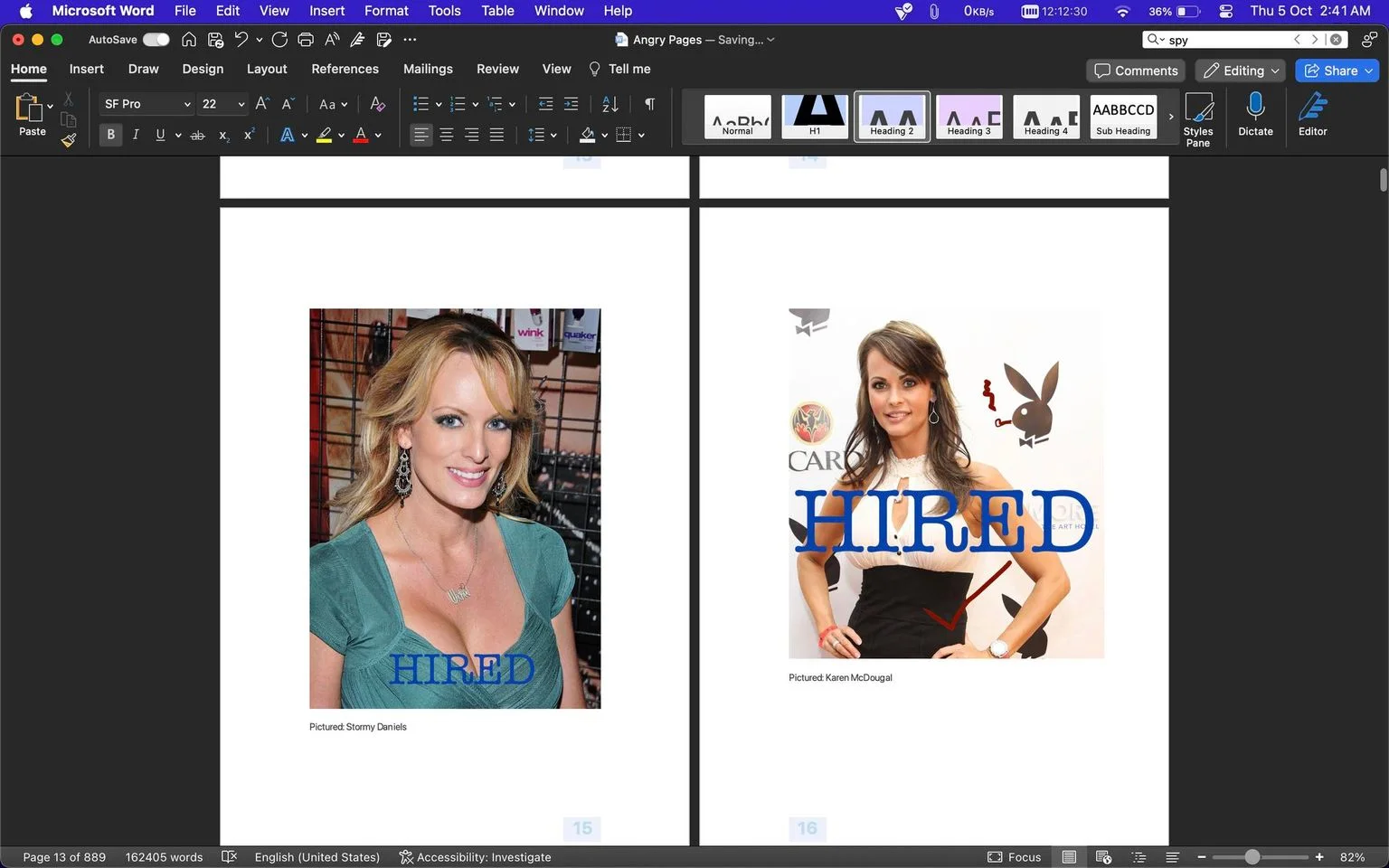This screenshot has width=1389, height=868.
Task: Toggle Italic formatting
Action: pyautogui.click(x=136, y=135)
